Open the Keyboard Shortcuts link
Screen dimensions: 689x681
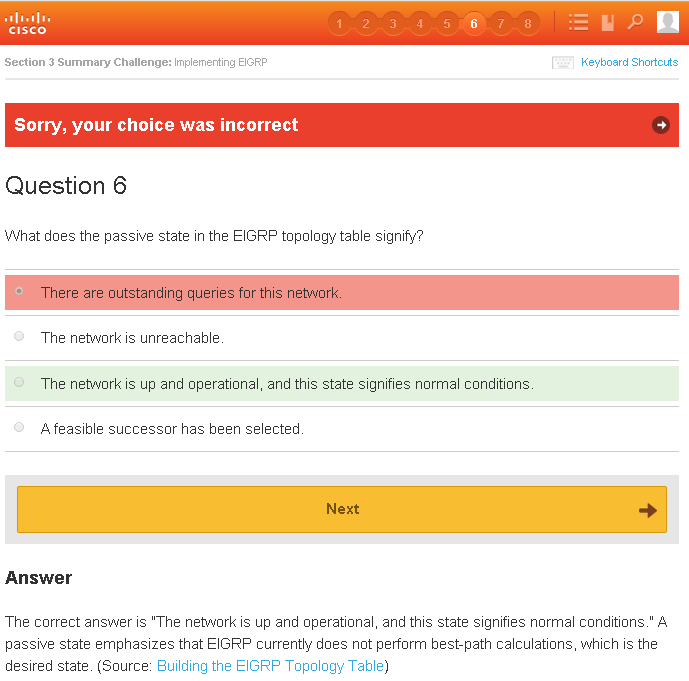coord(629,62)
